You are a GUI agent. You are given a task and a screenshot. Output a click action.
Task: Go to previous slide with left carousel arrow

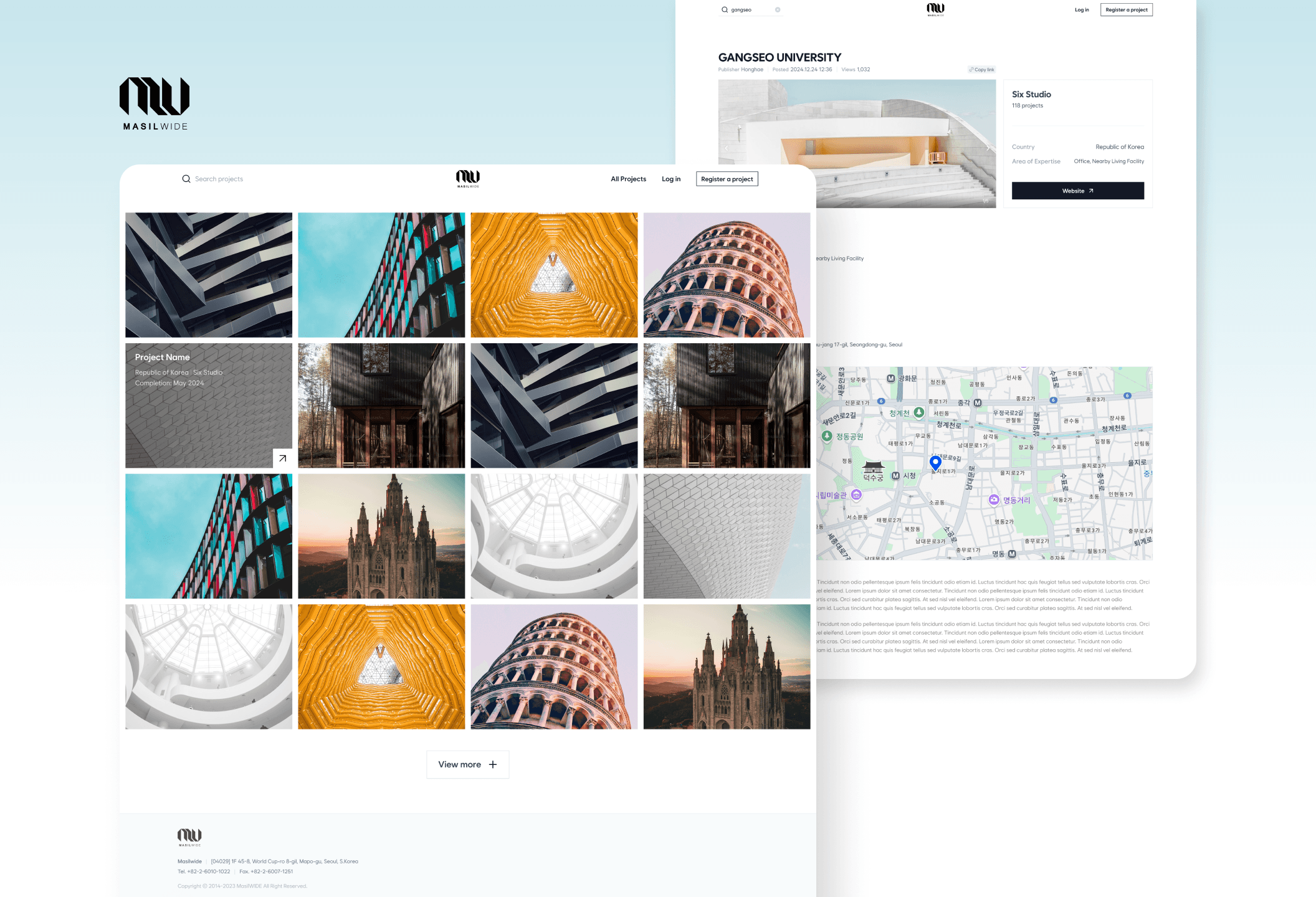click(x=727, y=148)
